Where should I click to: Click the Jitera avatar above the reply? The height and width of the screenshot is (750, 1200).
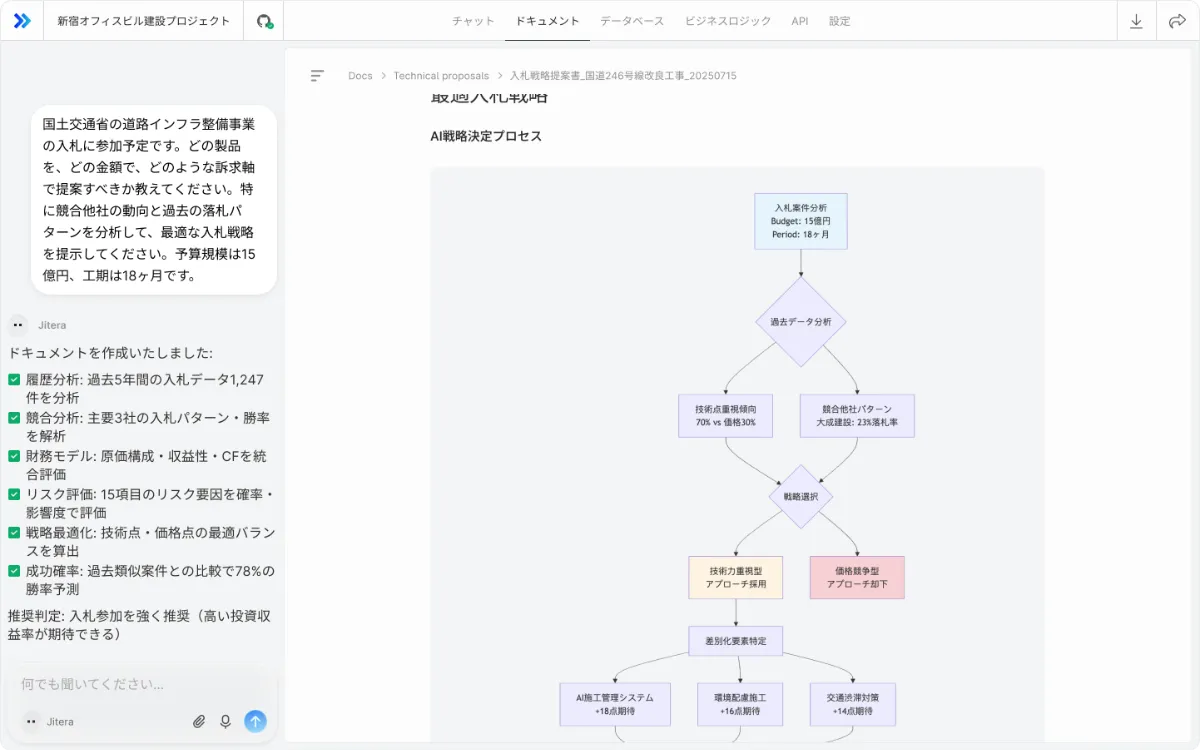(x=18, y=325)
